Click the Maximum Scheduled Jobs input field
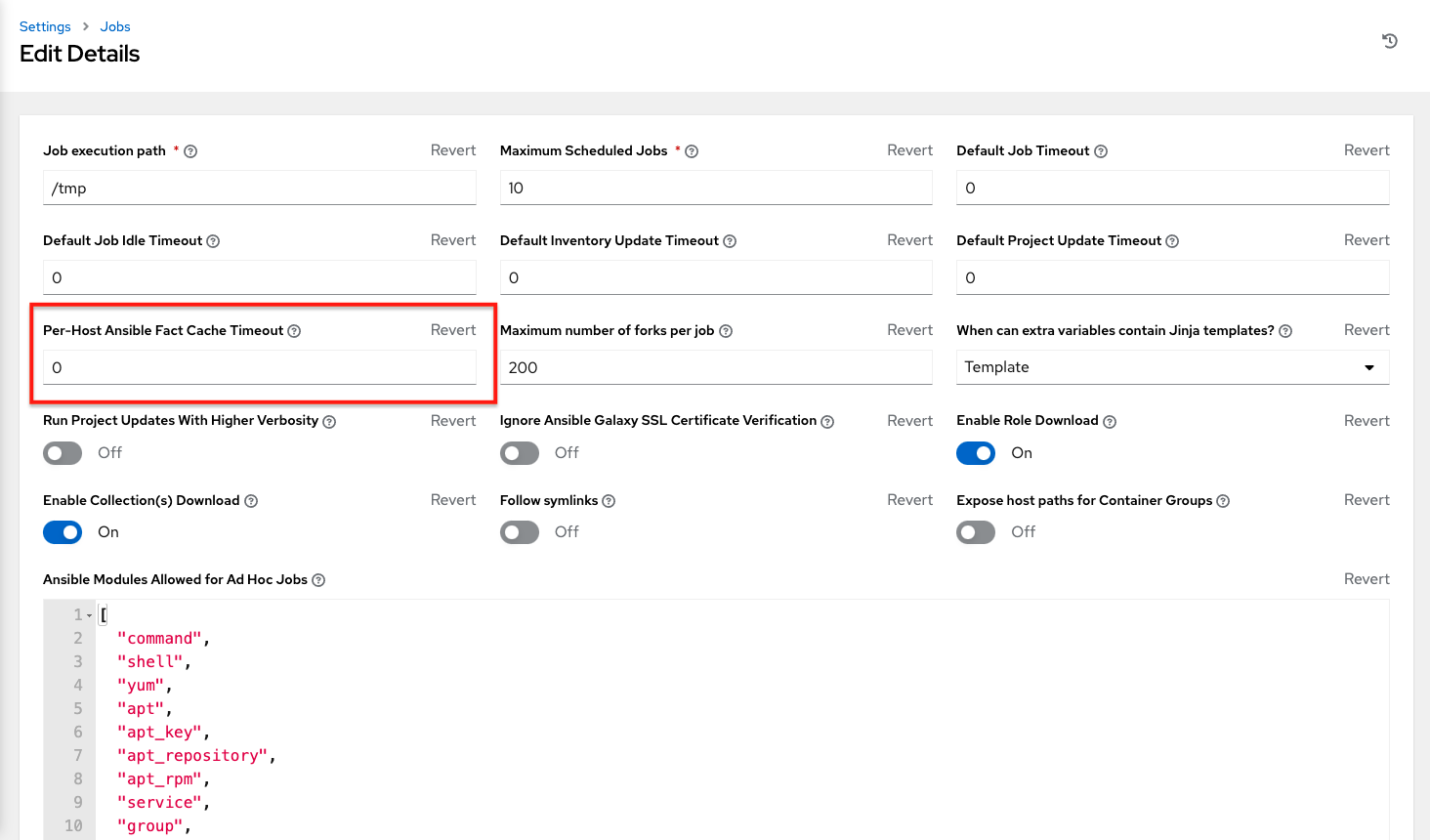 coord(715,188)
